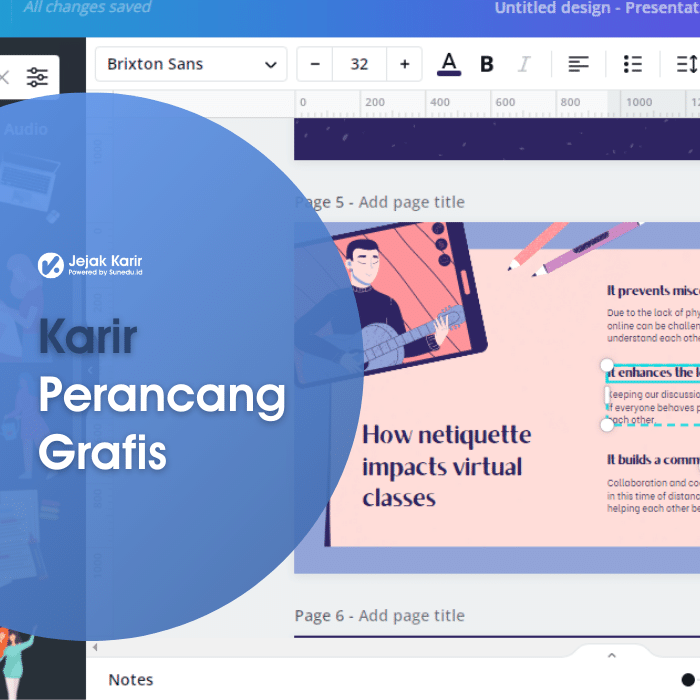Image resolution: width=700 pixels, height=700 pixels.
Task: Open the filter sliders icon in side panel
Action: (x=37, y=77)
